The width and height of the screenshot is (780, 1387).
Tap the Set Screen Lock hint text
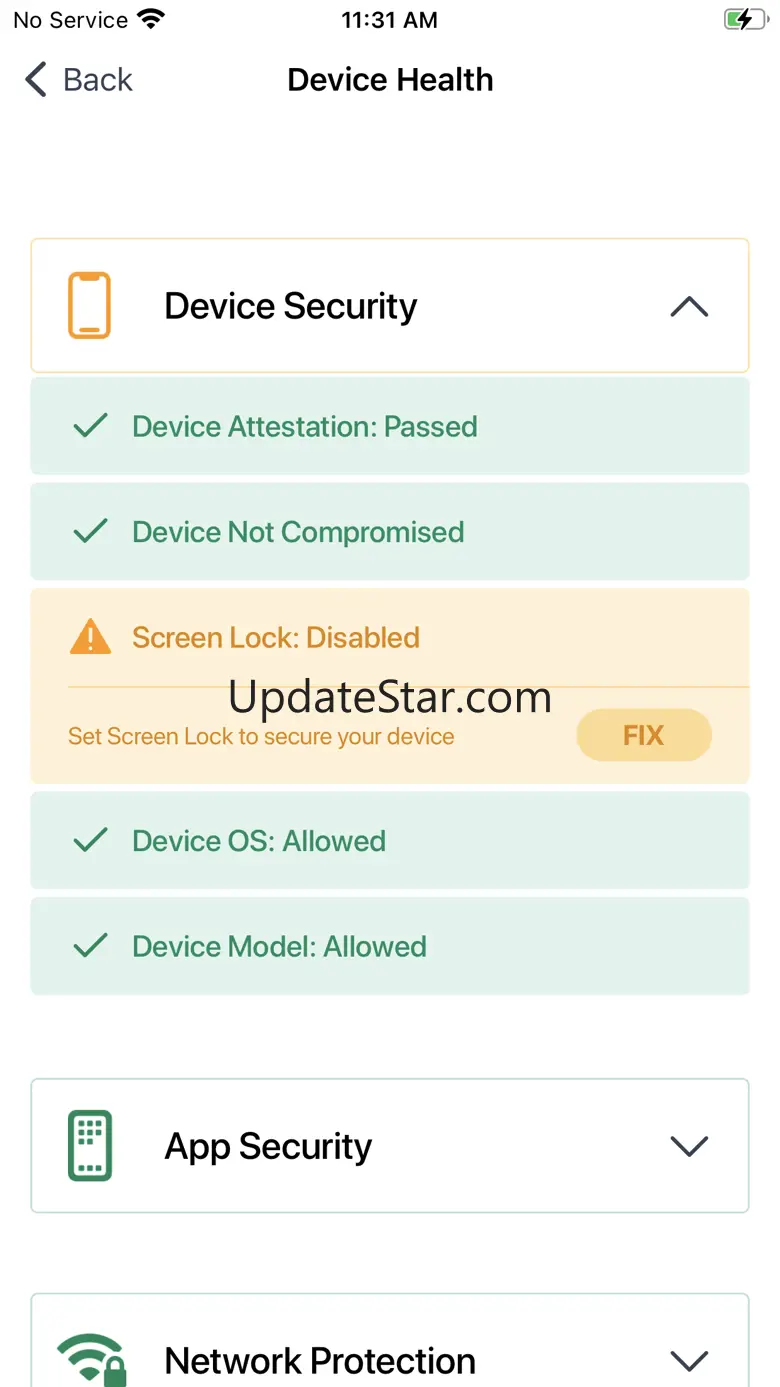(x=261, y=737)
